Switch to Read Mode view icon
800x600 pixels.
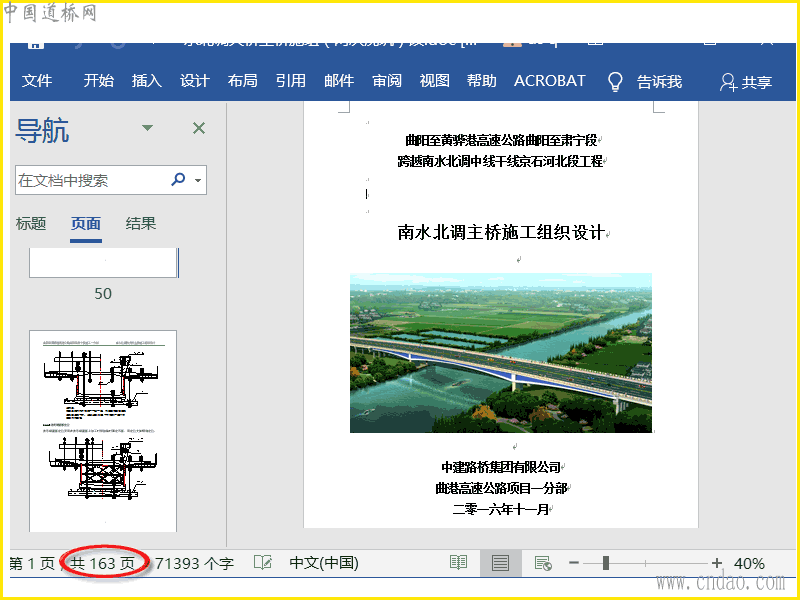(458, 563)
